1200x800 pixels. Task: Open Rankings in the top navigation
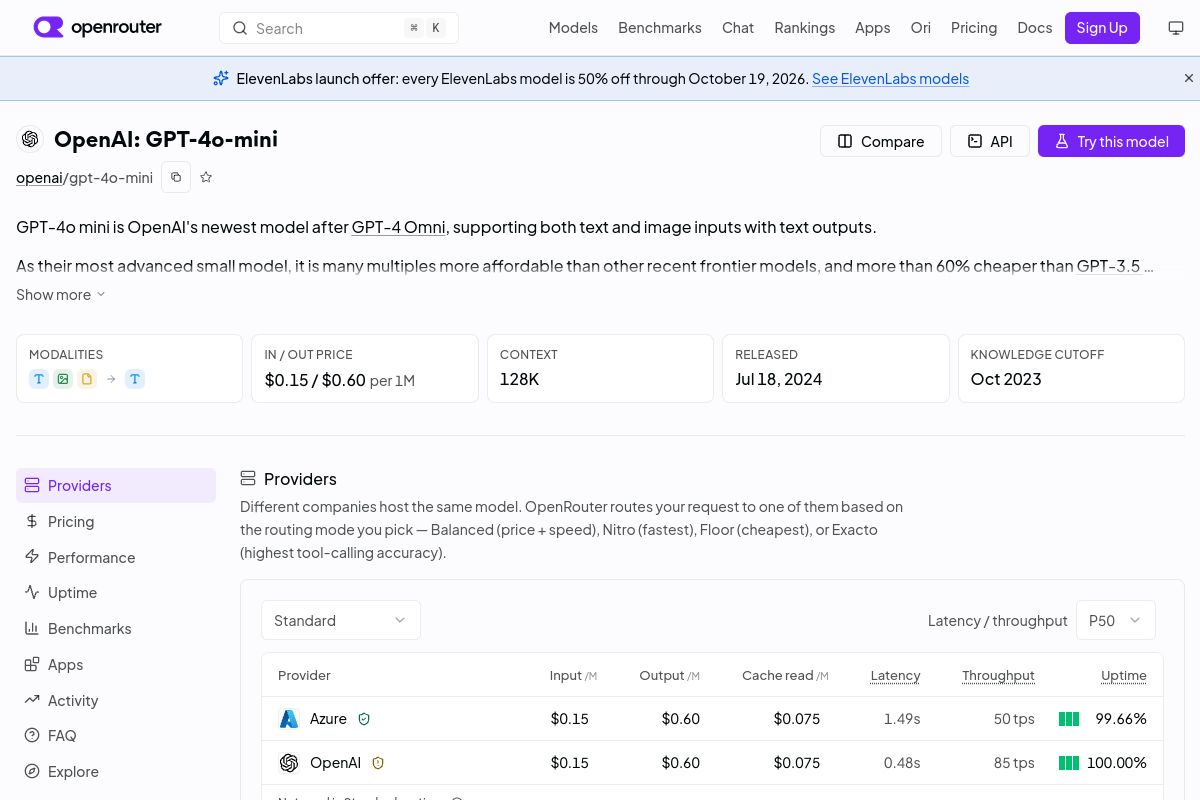tap(805, 28)
